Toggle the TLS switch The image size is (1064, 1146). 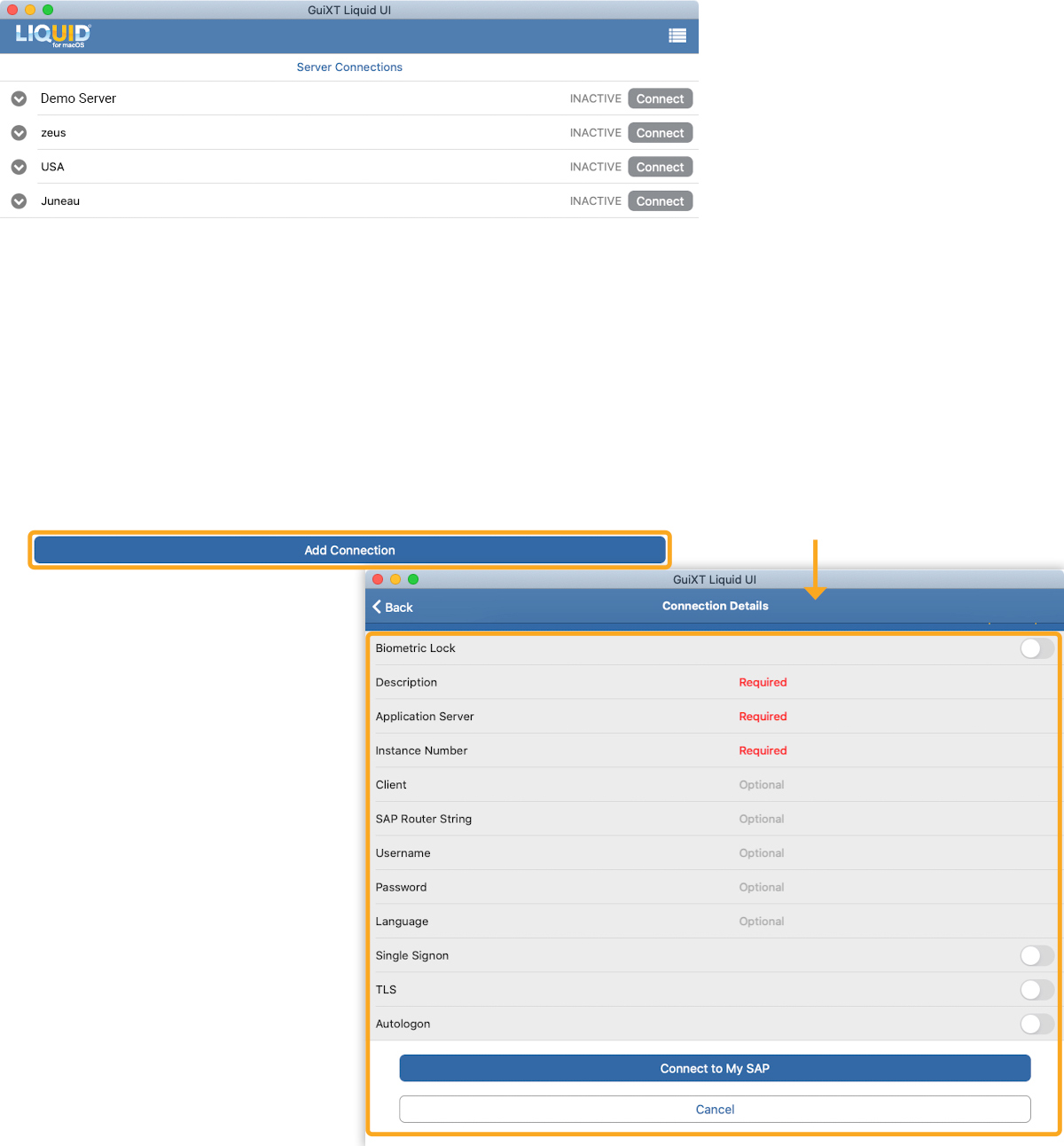coord(1036,990)
